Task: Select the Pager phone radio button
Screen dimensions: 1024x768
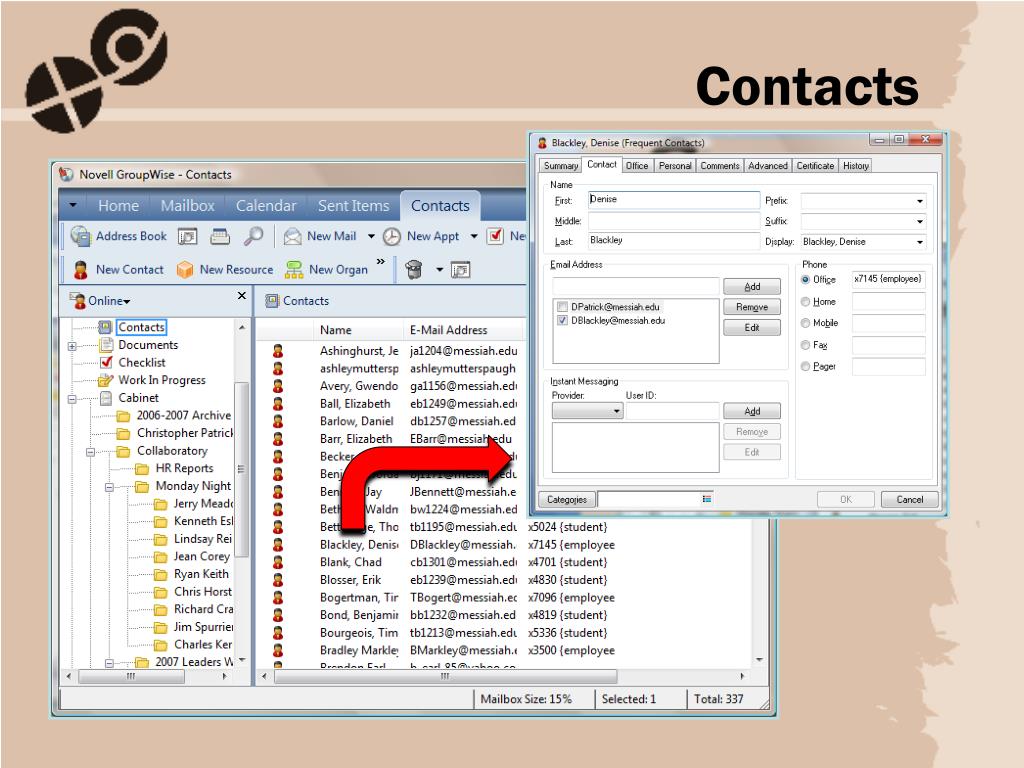Action: [x=805, y=366]
